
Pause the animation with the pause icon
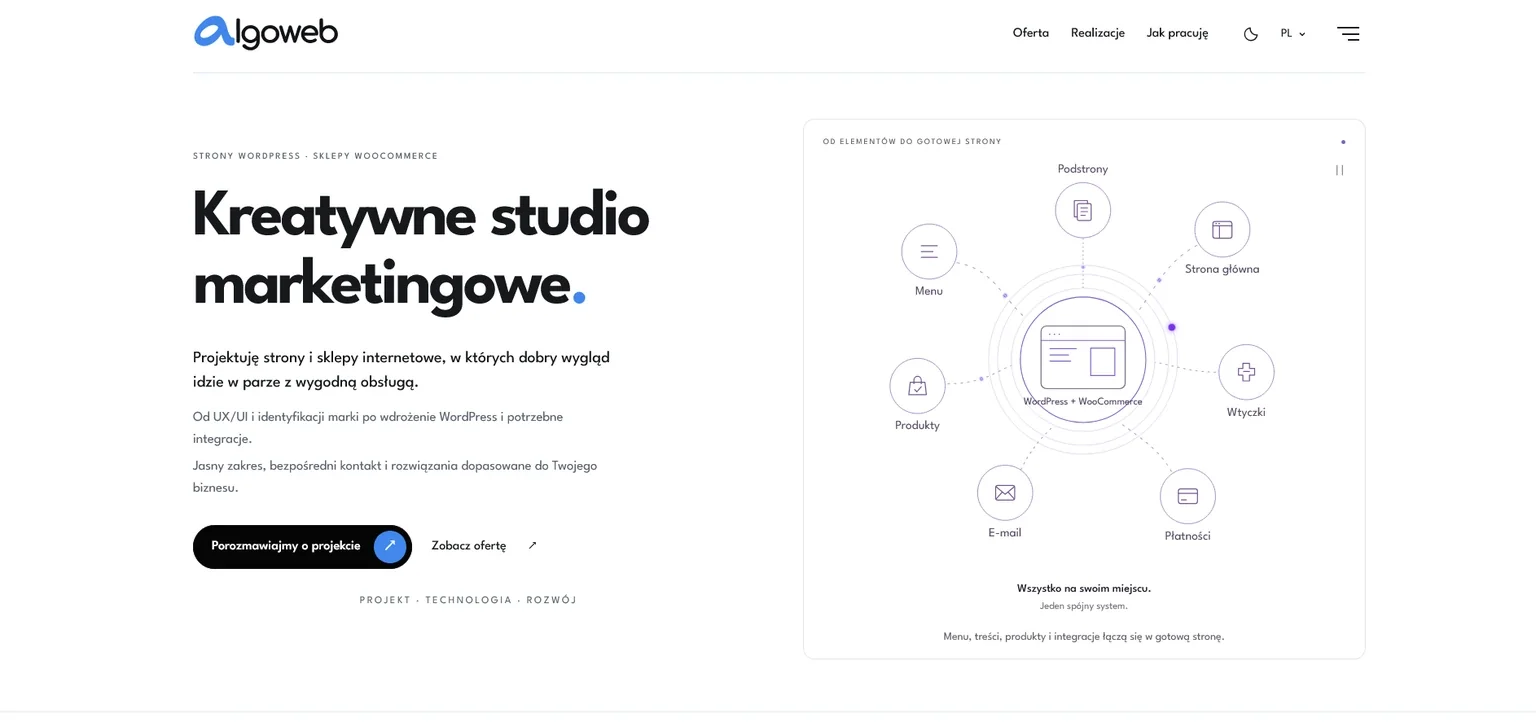tap(1340, 170)
